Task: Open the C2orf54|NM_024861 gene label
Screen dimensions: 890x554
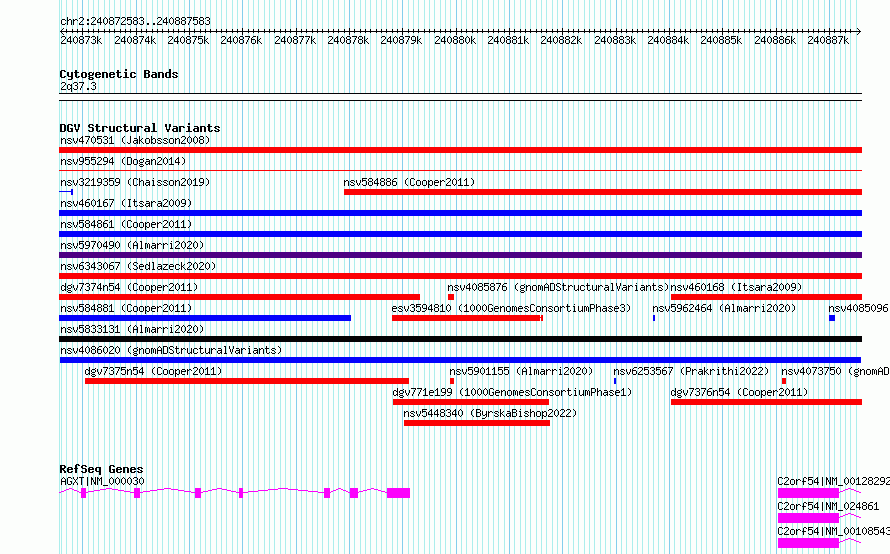Action: (828, 506)
